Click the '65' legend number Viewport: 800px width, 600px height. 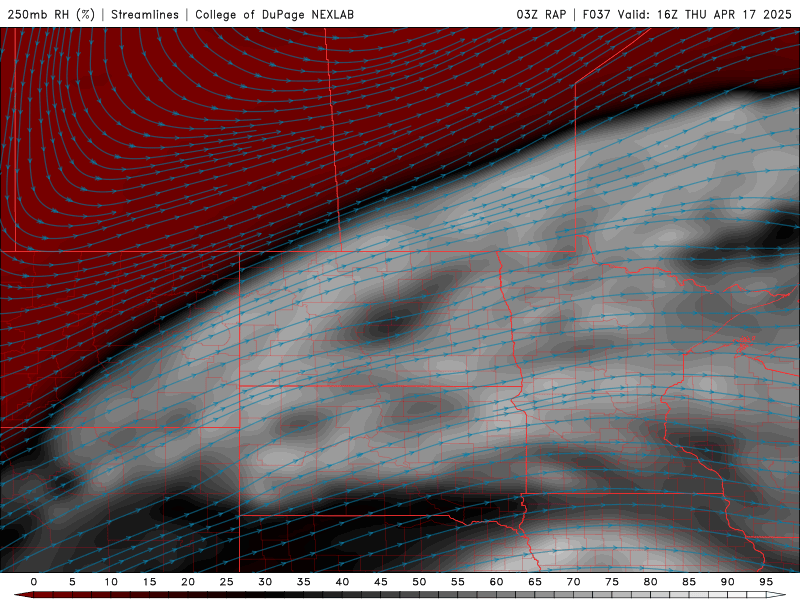point(535,582)
